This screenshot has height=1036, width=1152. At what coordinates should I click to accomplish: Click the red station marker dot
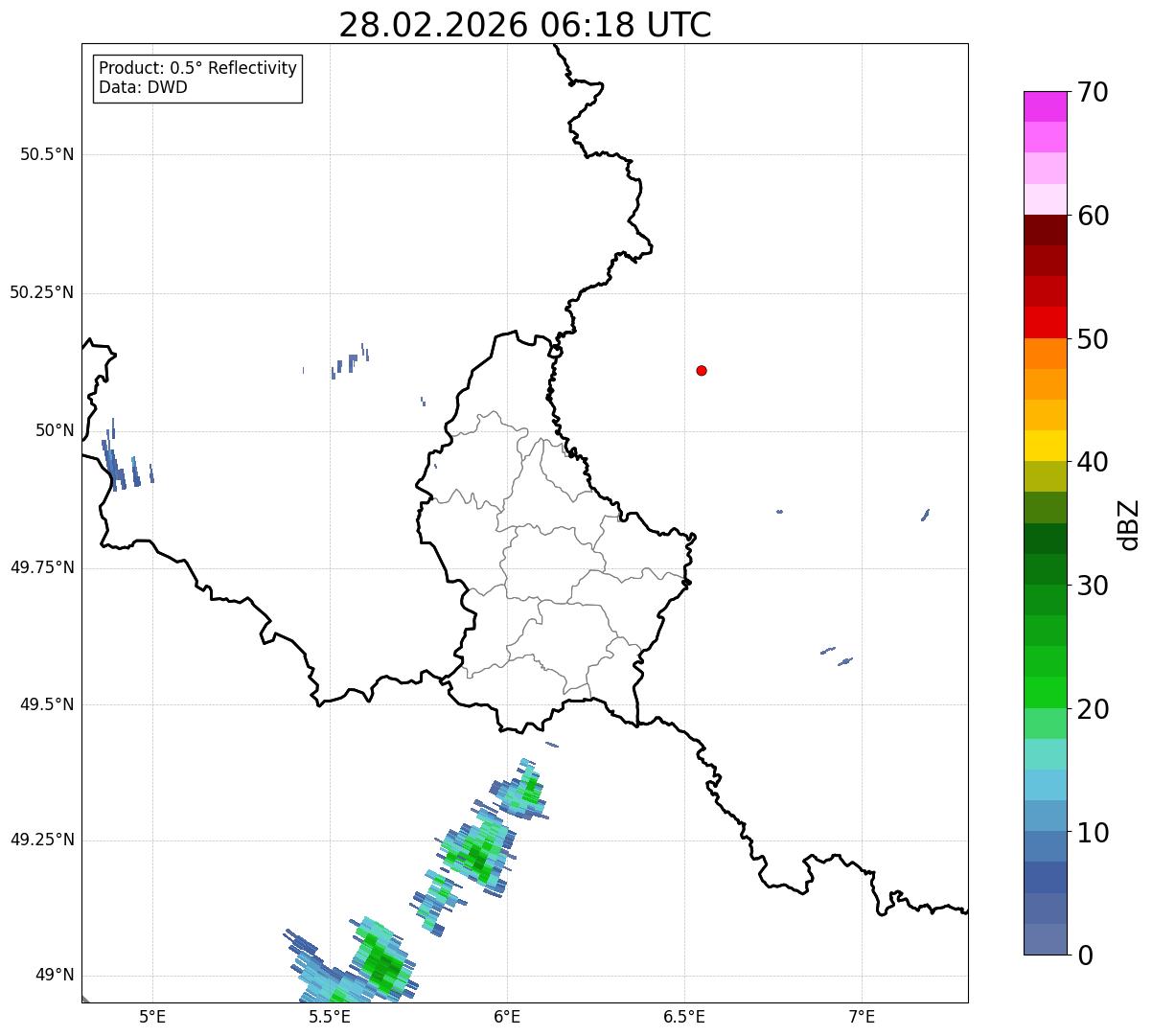(x=702, y=370)
